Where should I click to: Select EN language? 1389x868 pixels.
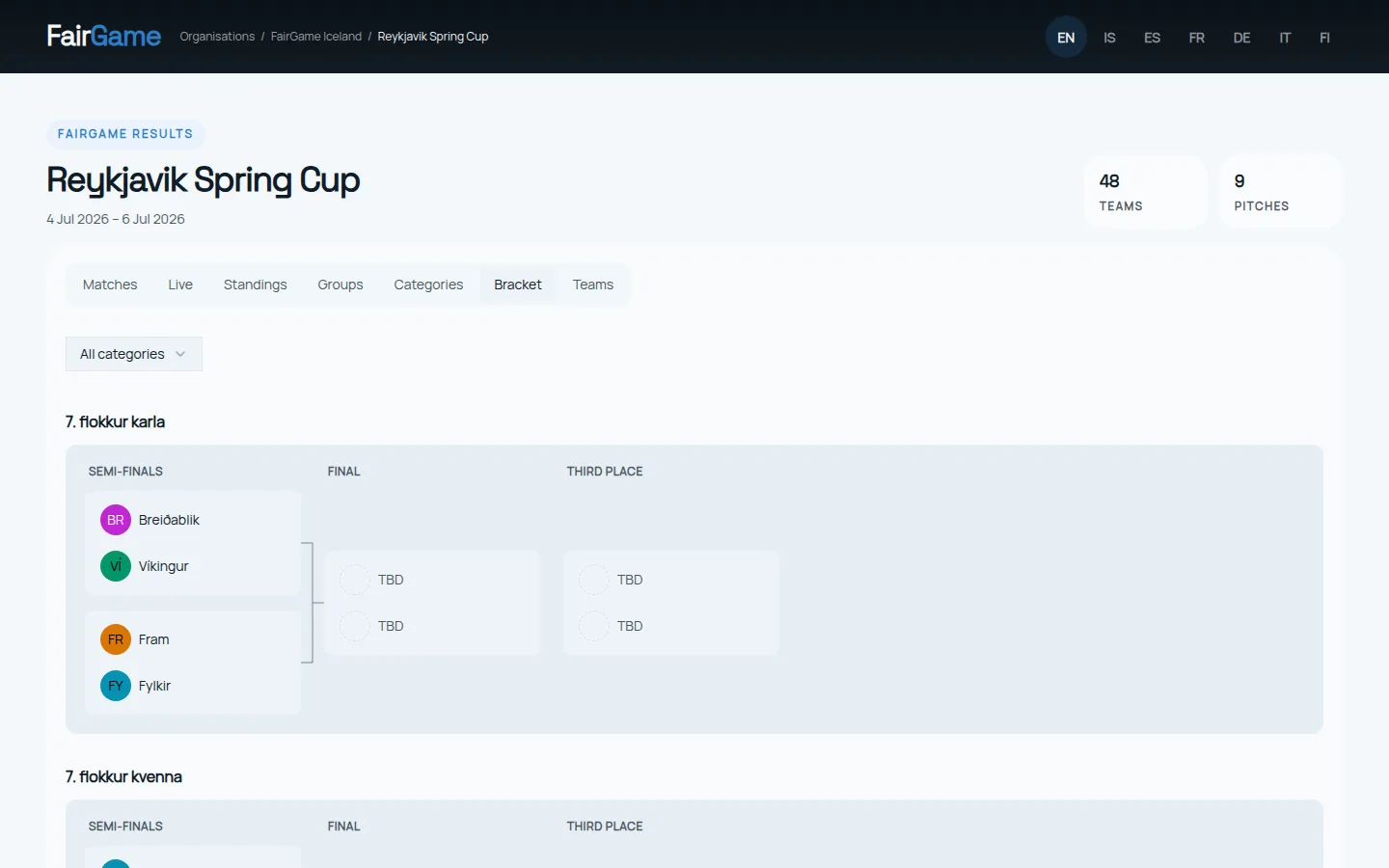coord(1066,38)
